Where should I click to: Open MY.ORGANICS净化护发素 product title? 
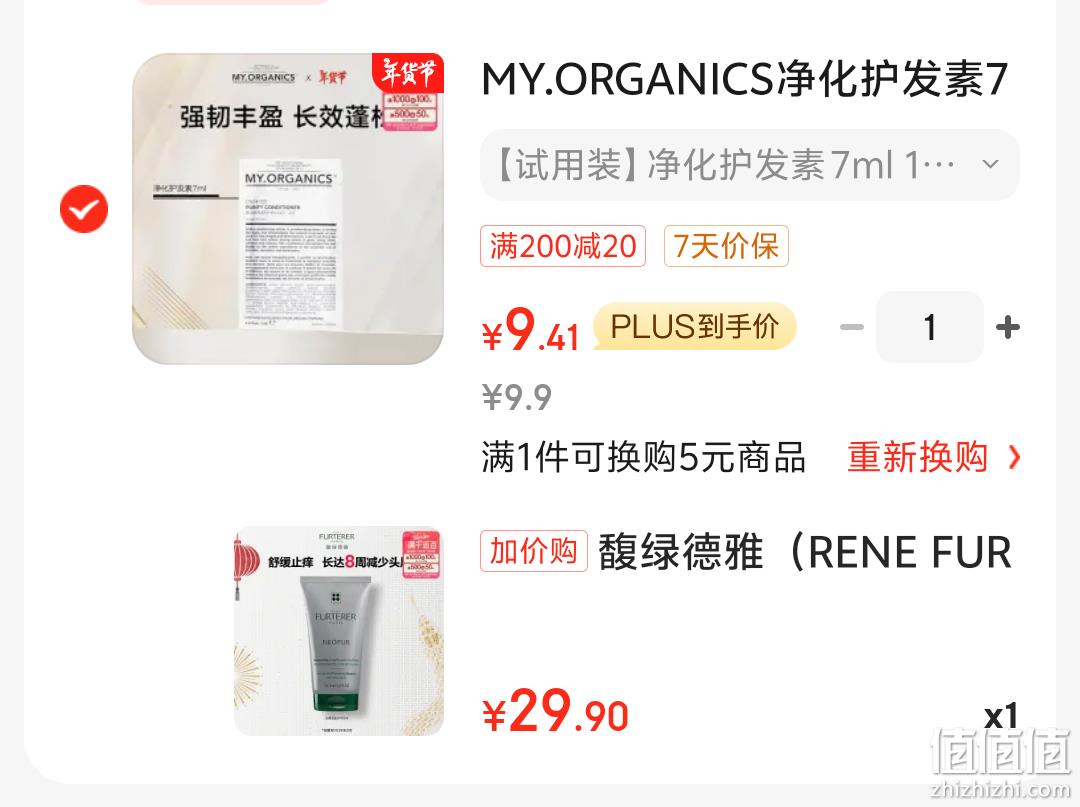tap(745, 79)
